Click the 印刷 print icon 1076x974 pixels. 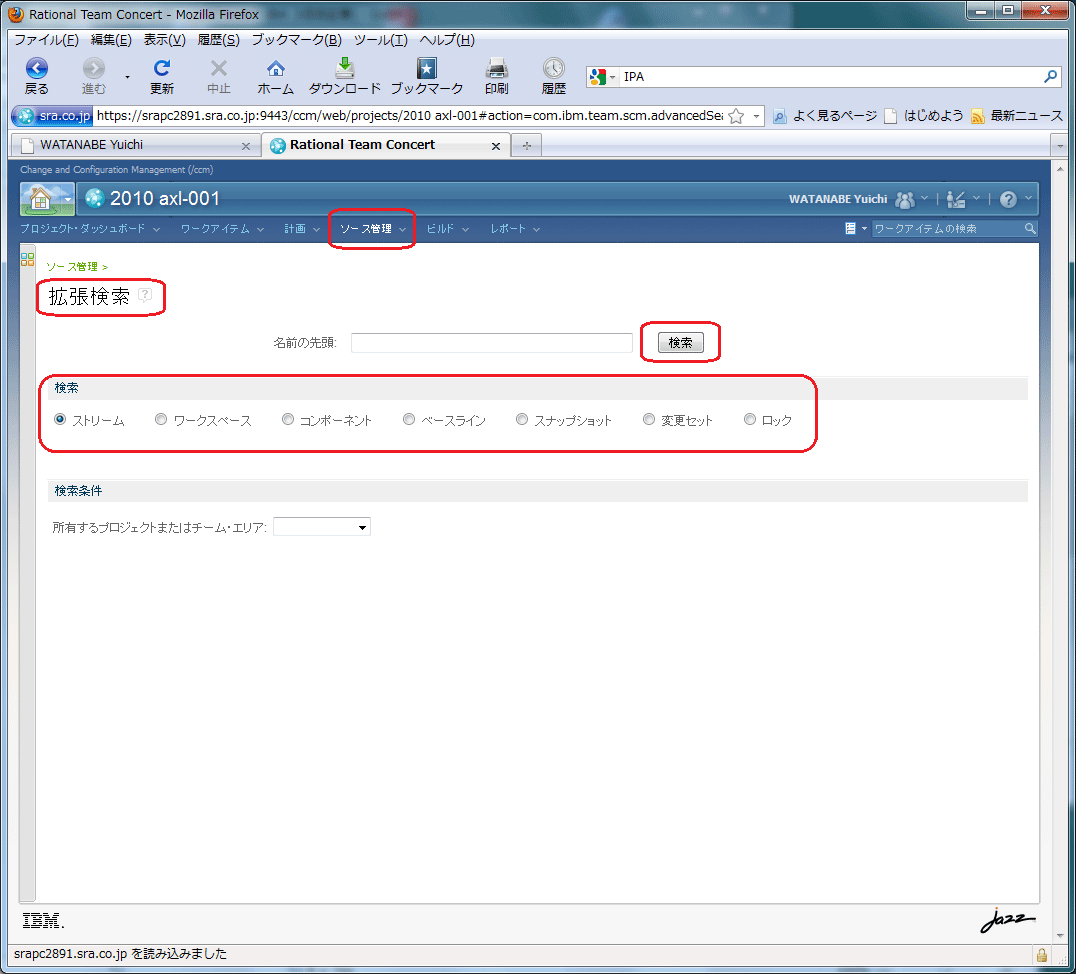tap(496, 69)
